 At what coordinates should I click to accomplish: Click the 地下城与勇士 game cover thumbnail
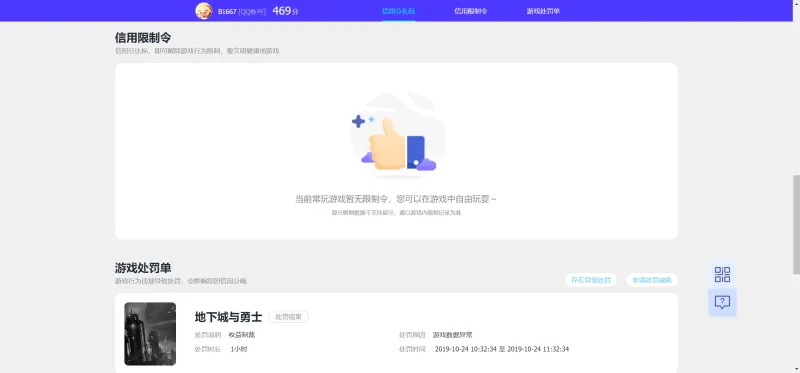(150, 334)
